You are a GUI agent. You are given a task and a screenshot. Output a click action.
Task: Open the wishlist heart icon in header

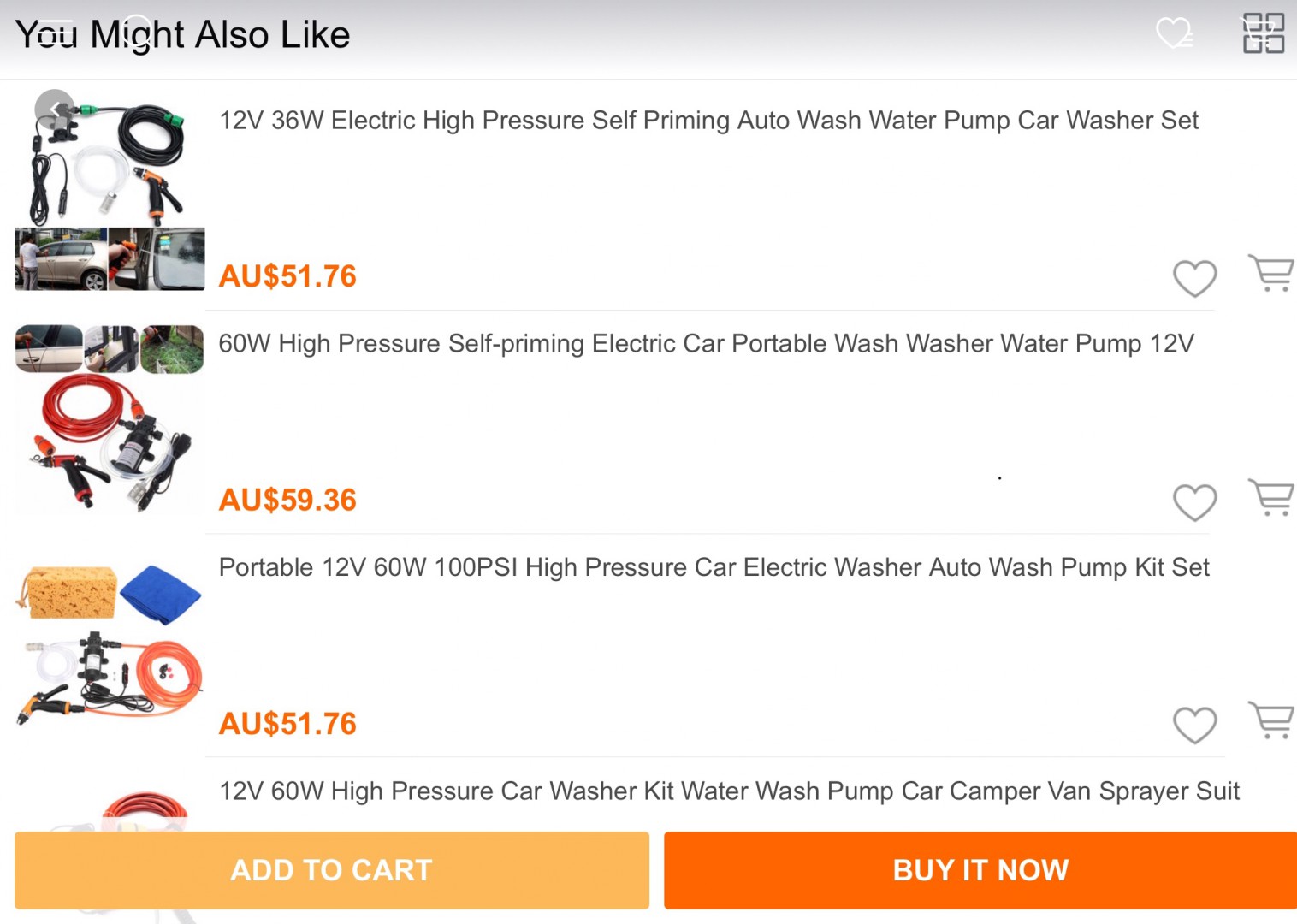(1174, 33)
